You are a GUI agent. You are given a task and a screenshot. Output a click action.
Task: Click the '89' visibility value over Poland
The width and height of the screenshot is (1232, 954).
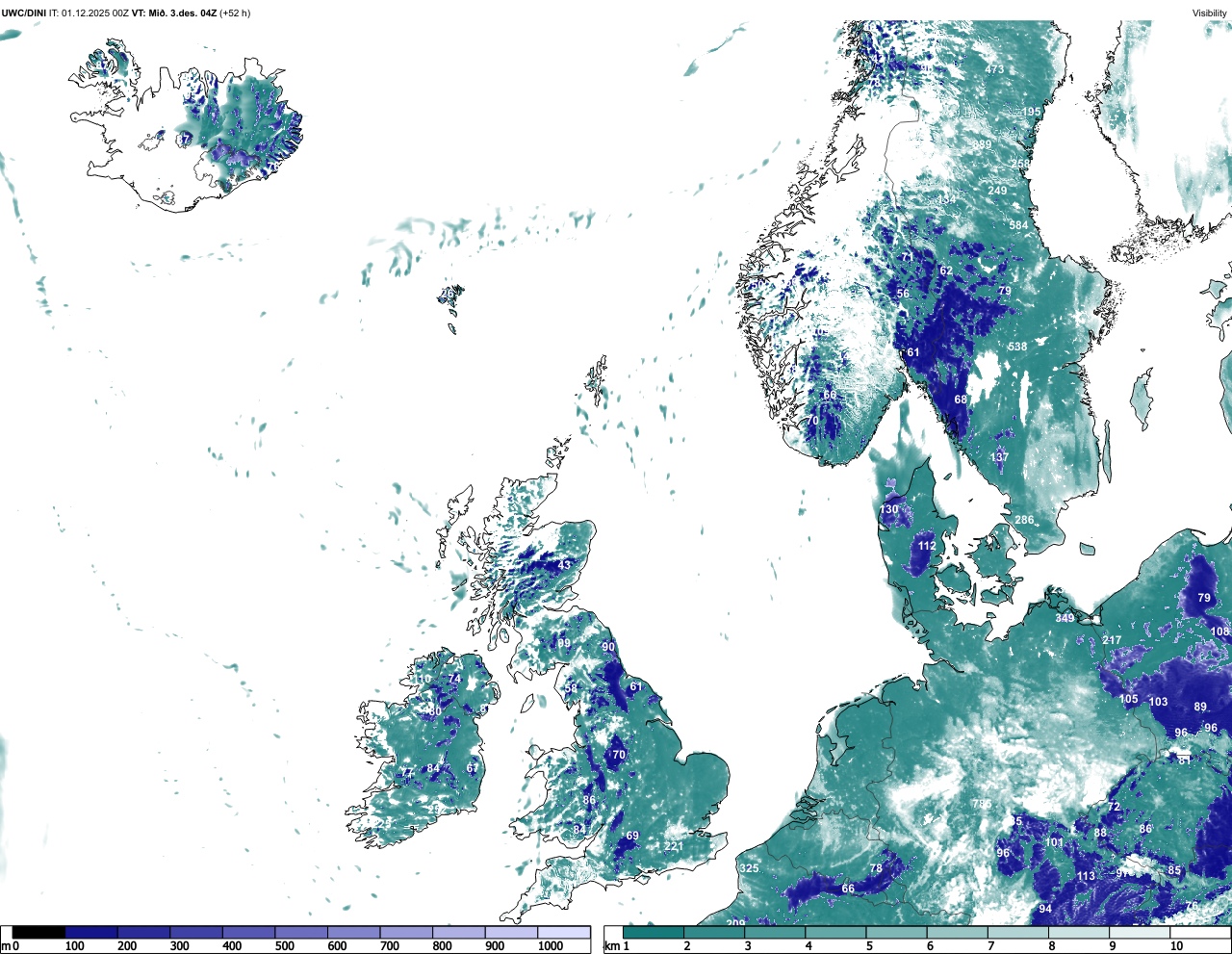pyautogui.click(x=1200, y=707)
